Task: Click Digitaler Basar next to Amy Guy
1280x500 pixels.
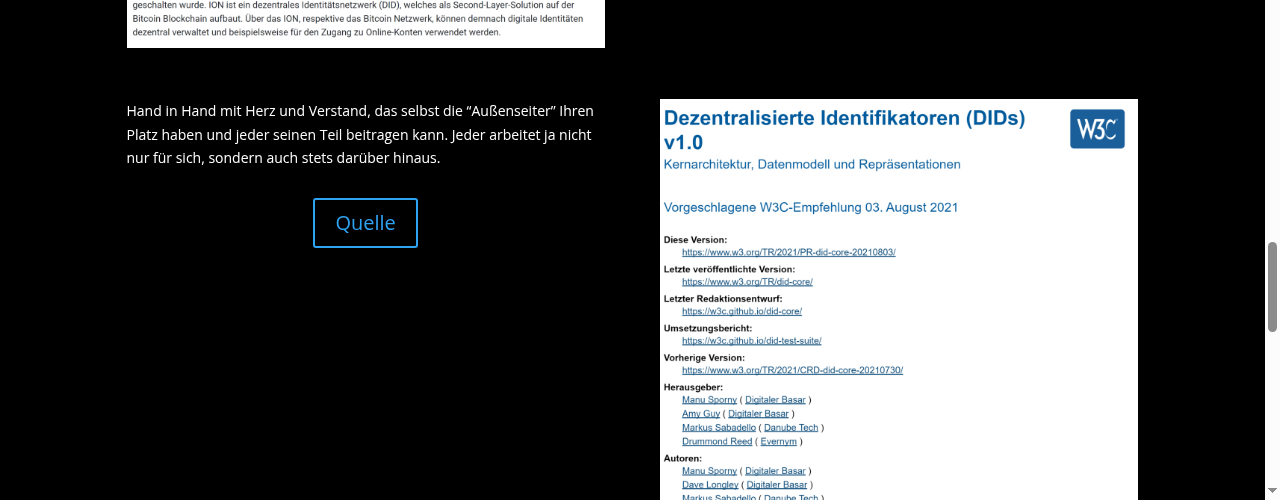Action: tap(759, 413)
